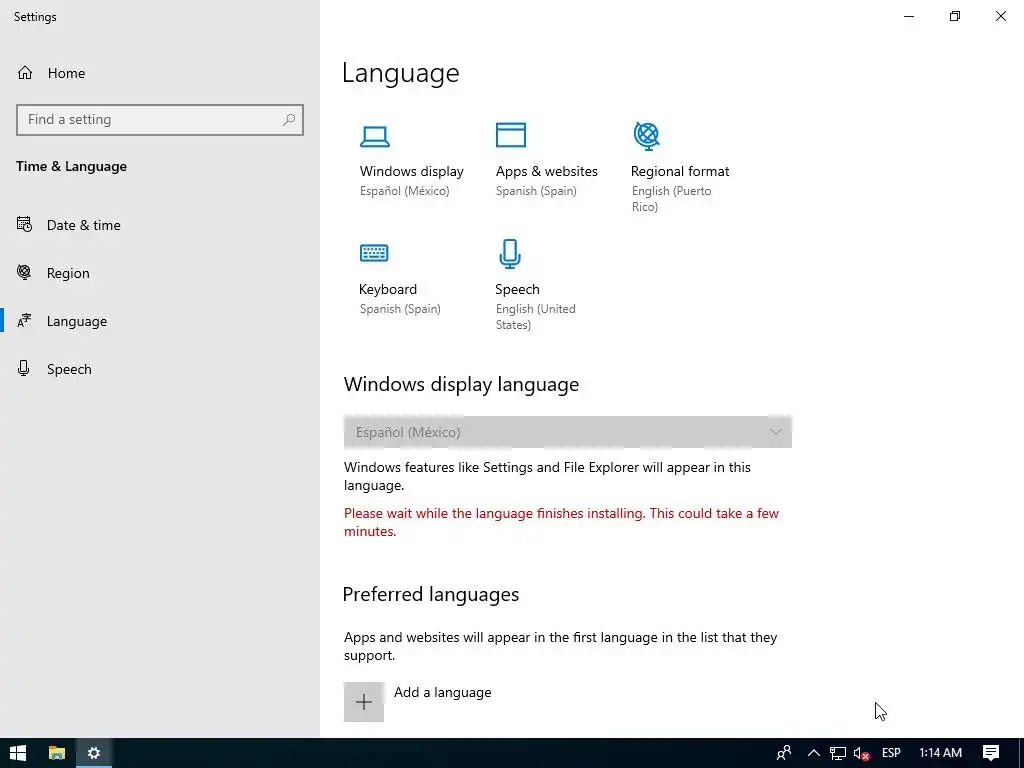Open Action Center notifications icon
Image resolution: width=1024 pixels, height=768 pixels.
[x=991, y=753]
